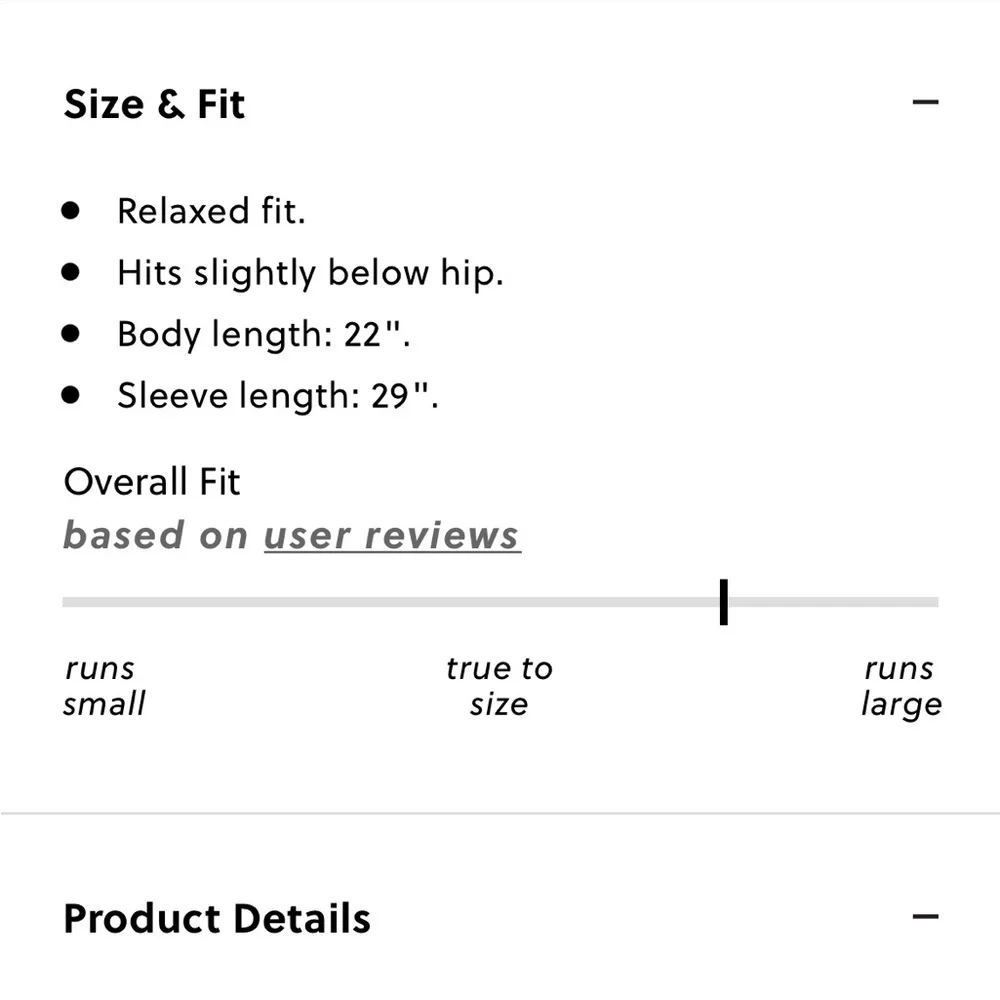Open the user reviews link
Viewport: 1000px width, 1000px height.
coord(392,536)
